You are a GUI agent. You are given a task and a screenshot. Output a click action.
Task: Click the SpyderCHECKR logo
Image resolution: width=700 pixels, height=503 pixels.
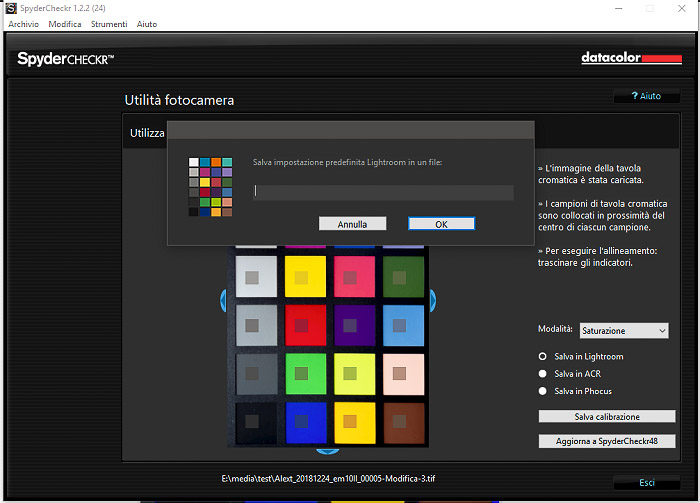coord(66,58)
